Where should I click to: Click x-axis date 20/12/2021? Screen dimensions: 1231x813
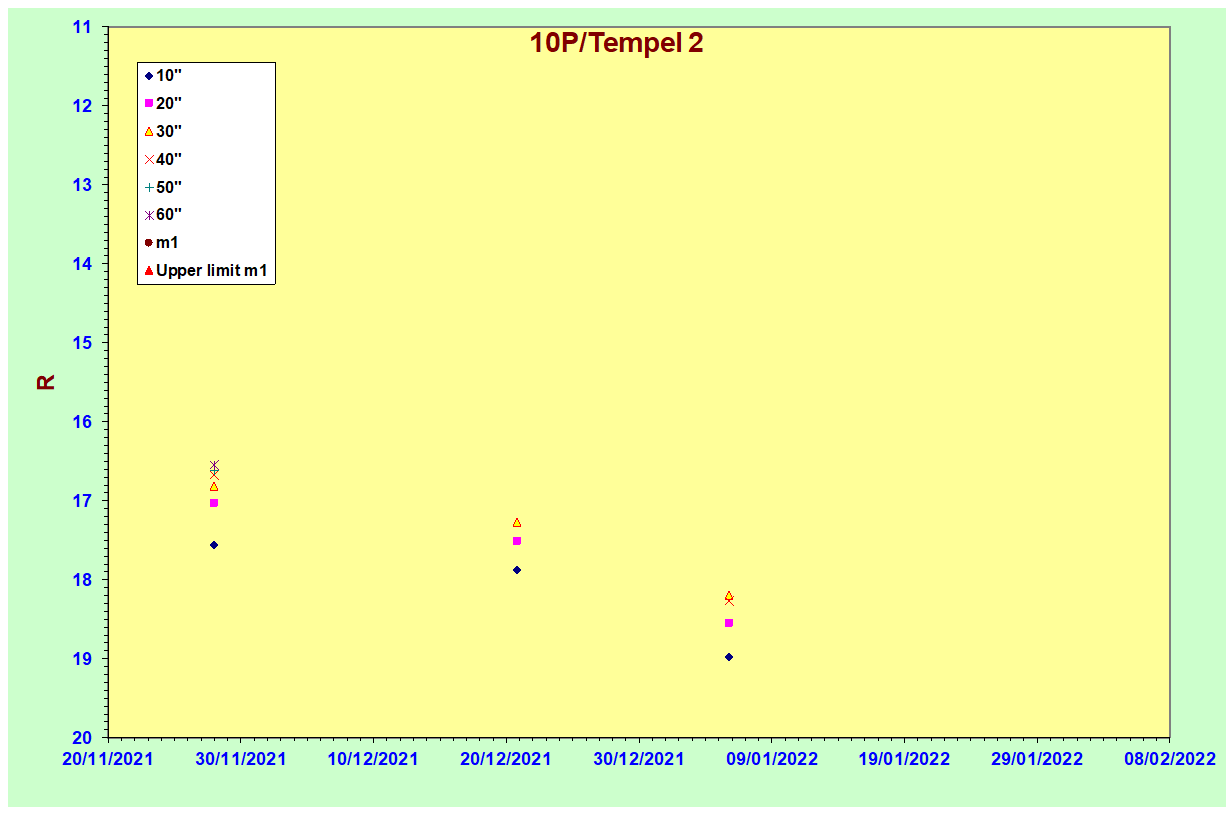click(506, 759)
